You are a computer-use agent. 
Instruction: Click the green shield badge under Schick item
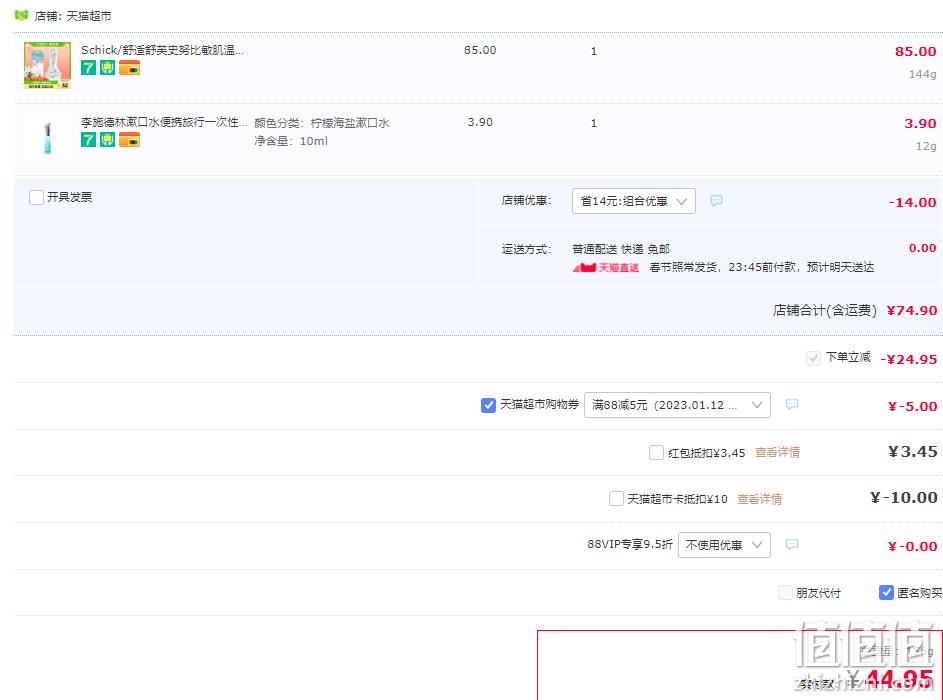(108, 68)
